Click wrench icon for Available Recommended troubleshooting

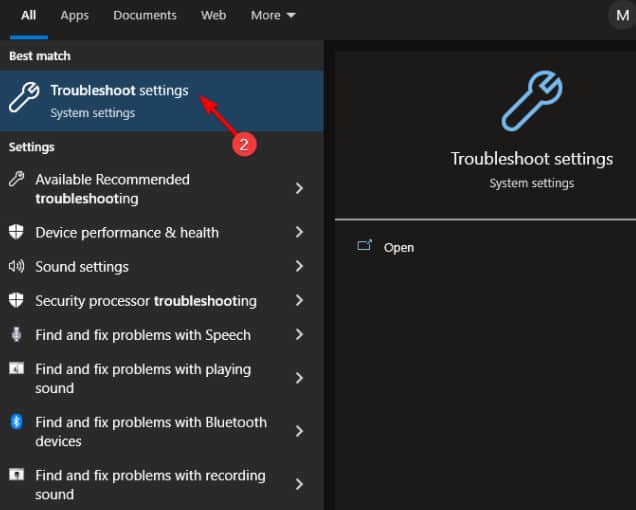16,180
